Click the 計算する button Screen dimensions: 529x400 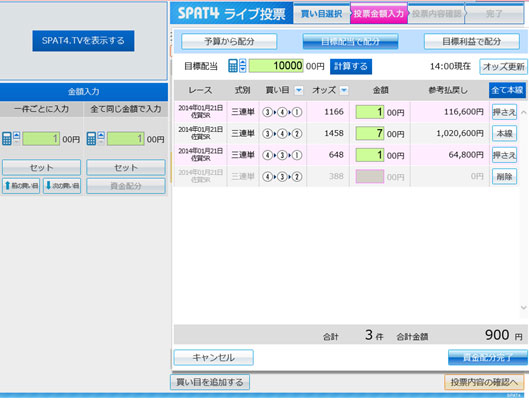point(351,66)
